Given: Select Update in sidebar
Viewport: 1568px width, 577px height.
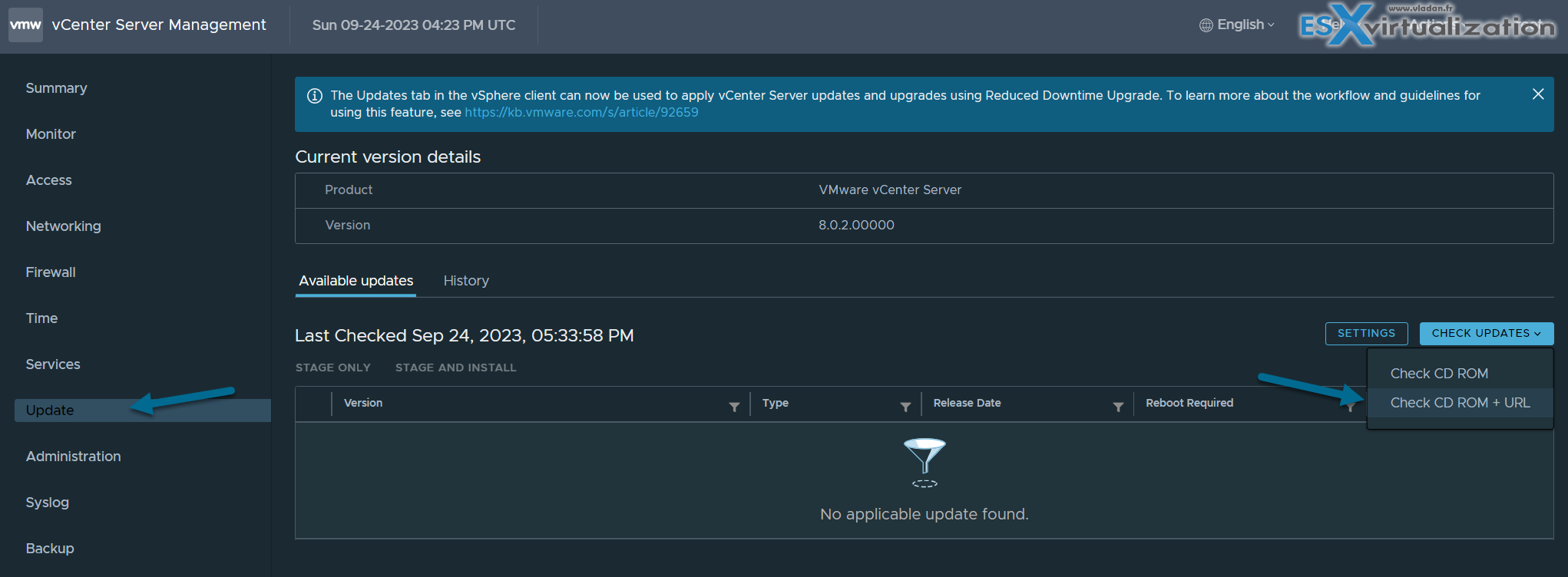Looking at the screenshot, I should point(143,410).
